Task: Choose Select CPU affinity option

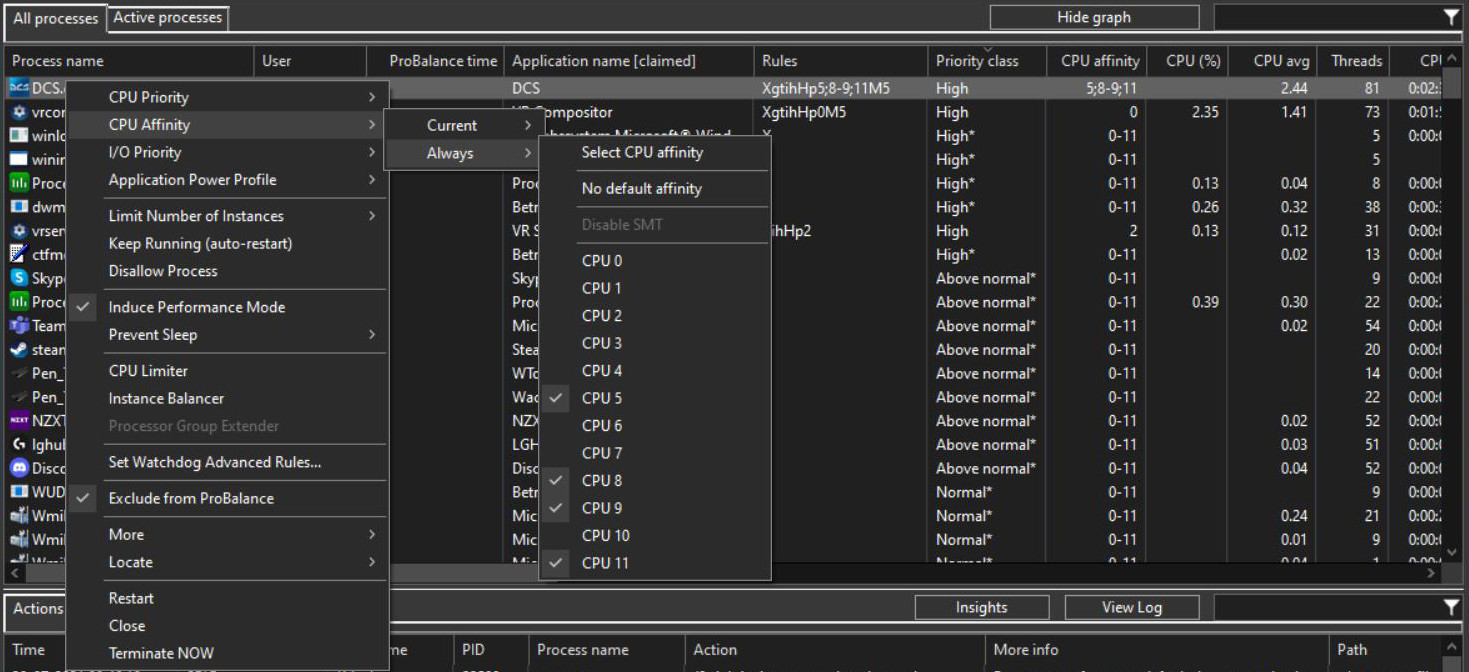Action: pyautogui.click(x=655, y=152)
